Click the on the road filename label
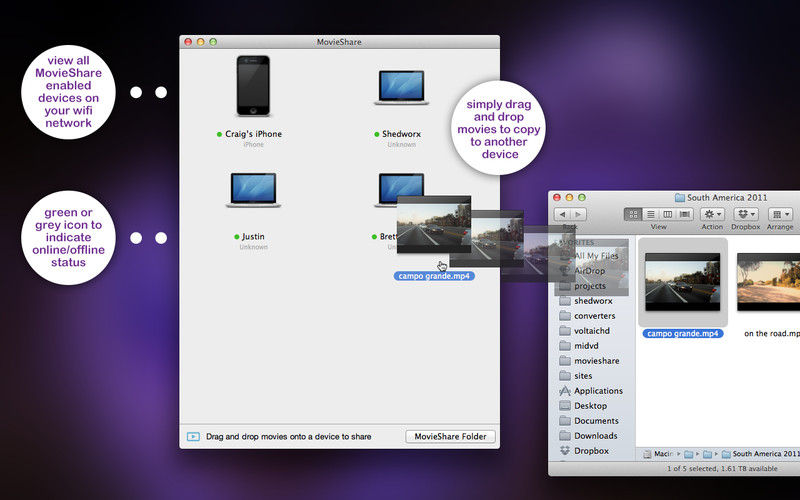Viewport: 800px width, 500px height. [772, 334]
